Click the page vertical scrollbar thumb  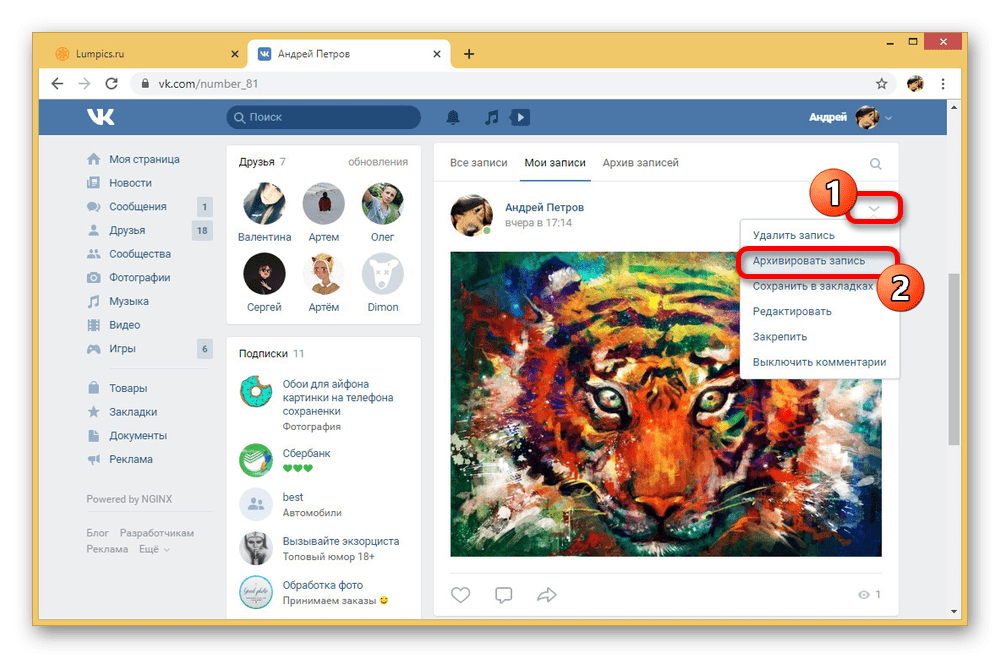click(953, 359)
